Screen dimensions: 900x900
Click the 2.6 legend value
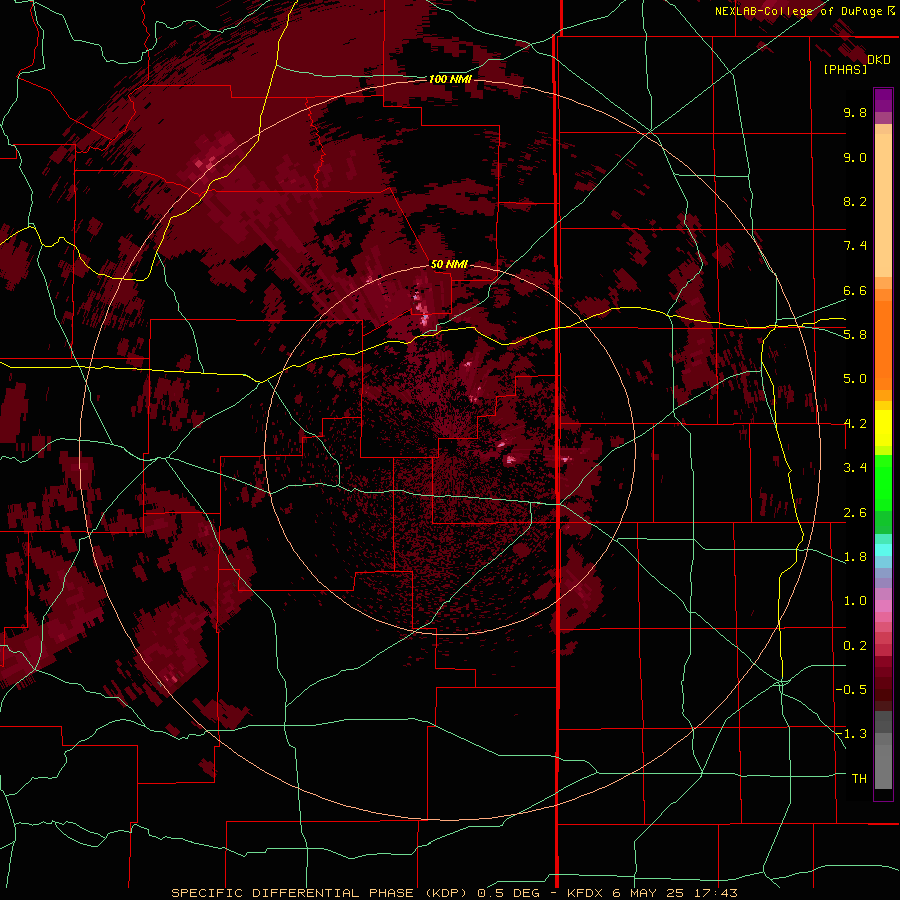click(x=855, y=513)
